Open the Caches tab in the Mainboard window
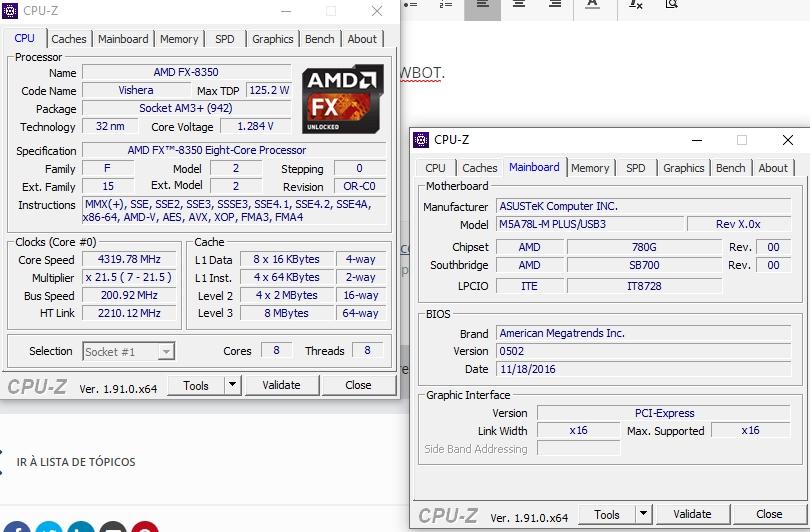This screenshot has width=810, height=532. point(479,168)
